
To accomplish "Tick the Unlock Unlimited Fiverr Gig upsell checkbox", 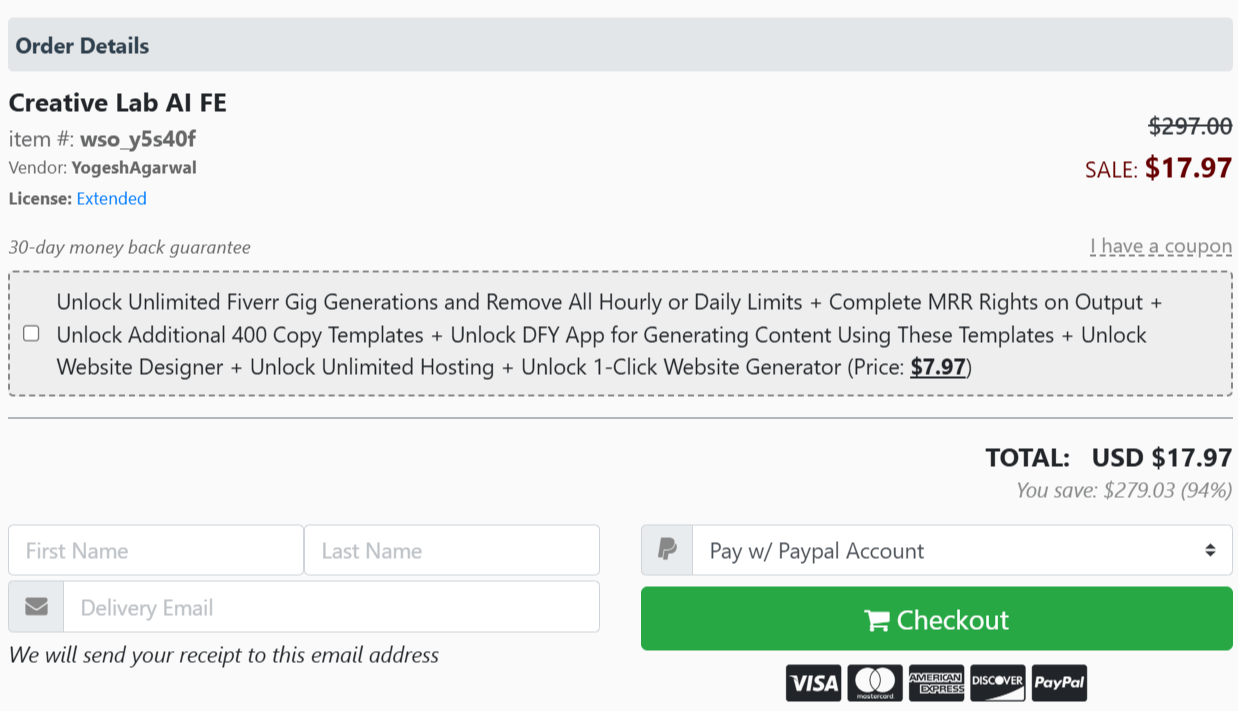I will point(31,334).
